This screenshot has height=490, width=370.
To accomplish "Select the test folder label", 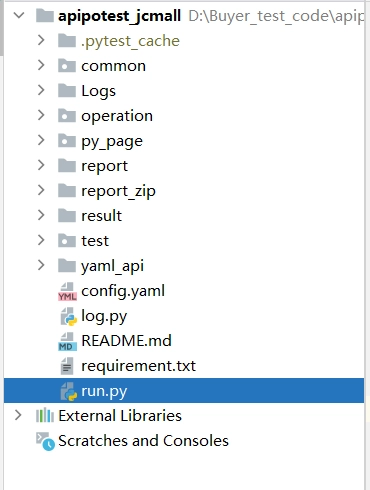I will (95, 241).
